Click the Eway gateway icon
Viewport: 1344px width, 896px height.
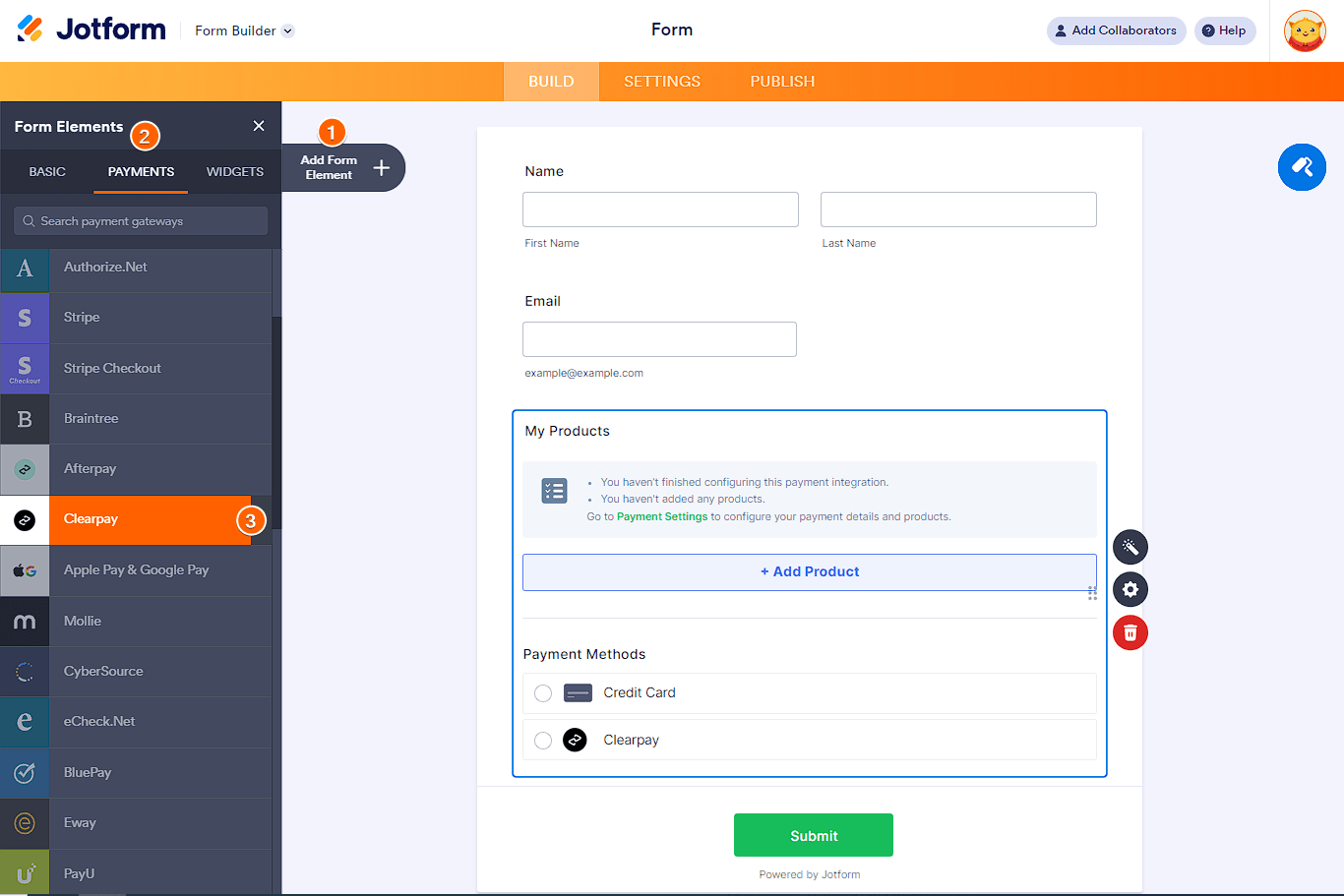click(25, 823)
